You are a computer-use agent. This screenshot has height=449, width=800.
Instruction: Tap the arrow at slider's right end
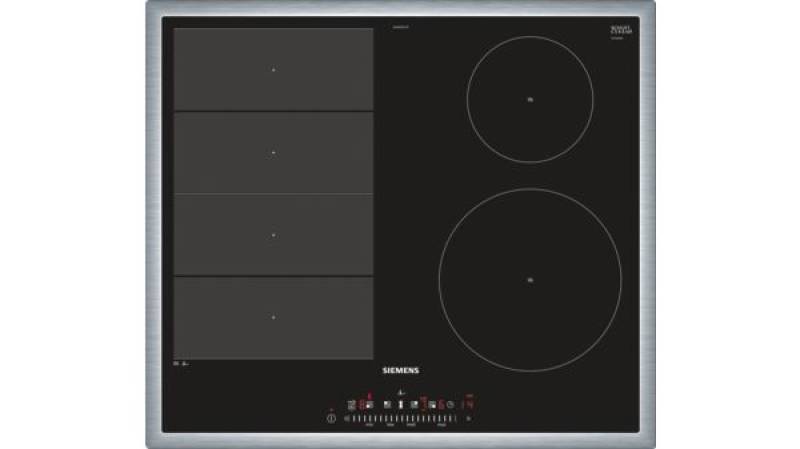(468, 418)
